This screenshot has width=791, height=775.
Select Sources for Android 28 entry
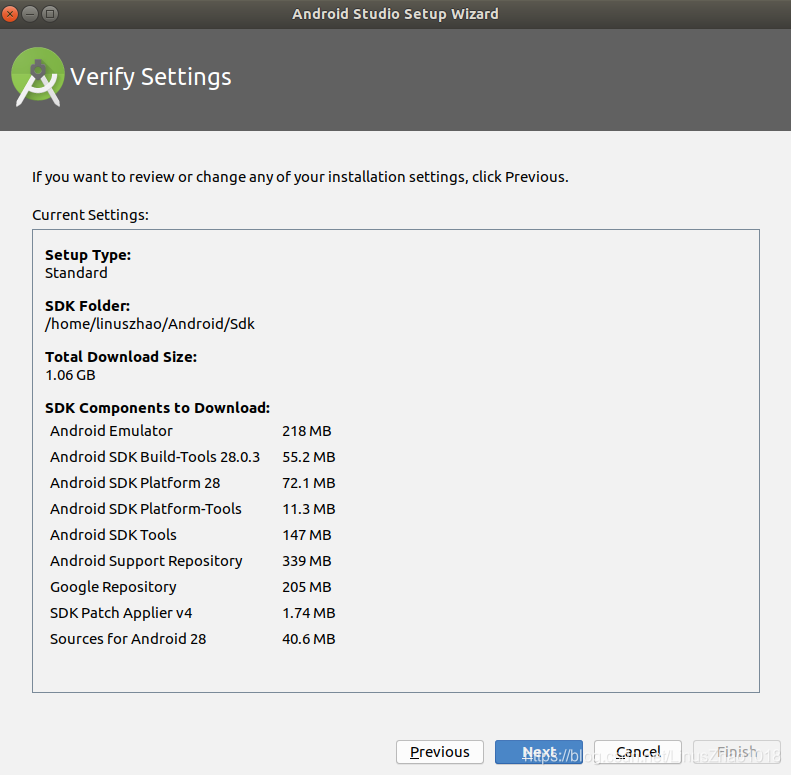[x=193, y=639]
